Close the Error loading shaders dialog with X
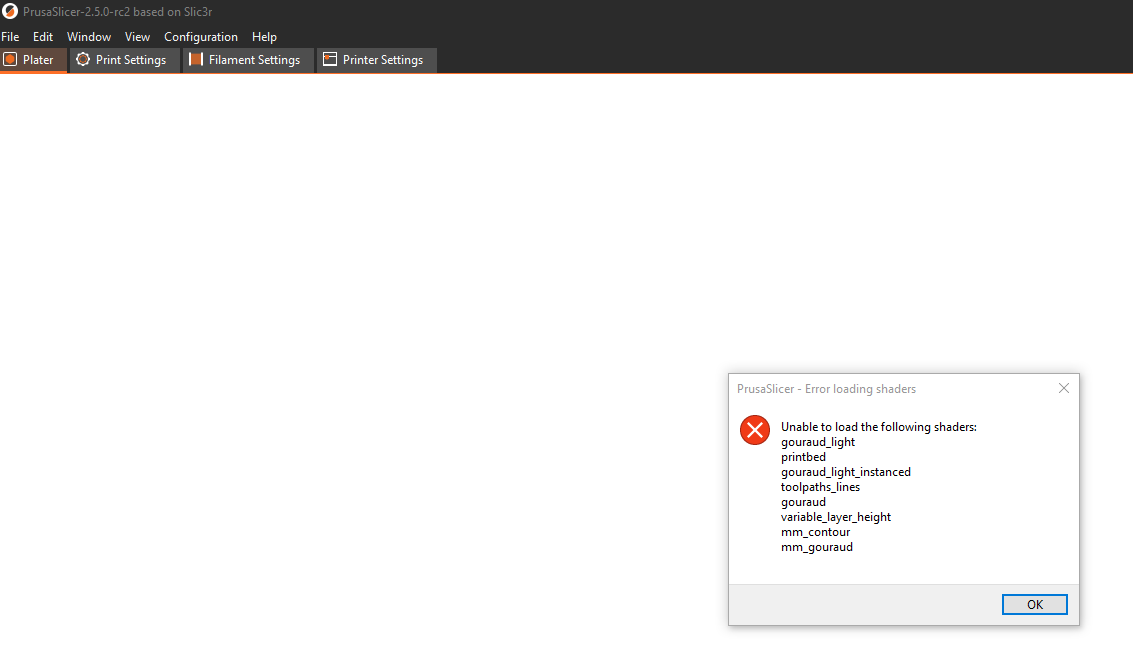The height and width of the screenshot is (655, 1133). click(1063, 388)
